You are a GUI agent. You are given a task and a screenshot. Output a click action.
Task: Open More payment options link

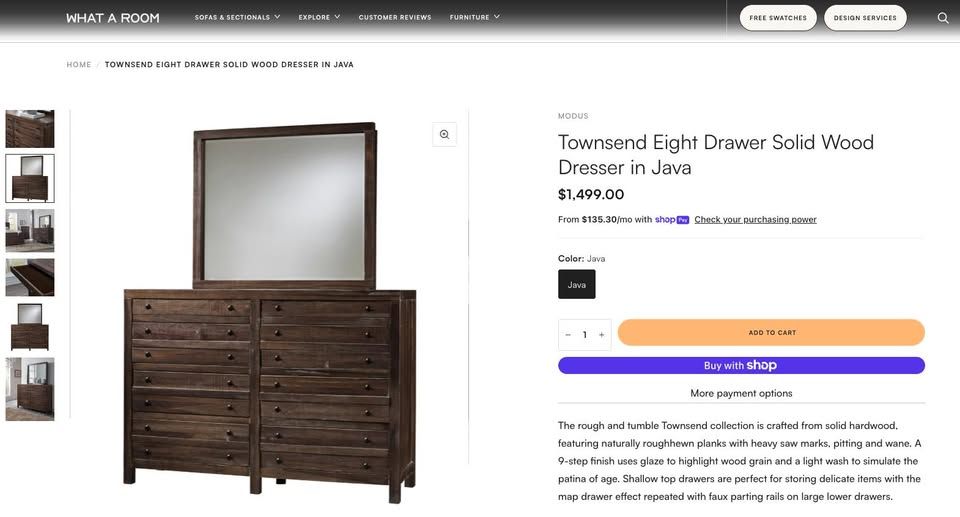pyautogui.click(x=741, y=393)
